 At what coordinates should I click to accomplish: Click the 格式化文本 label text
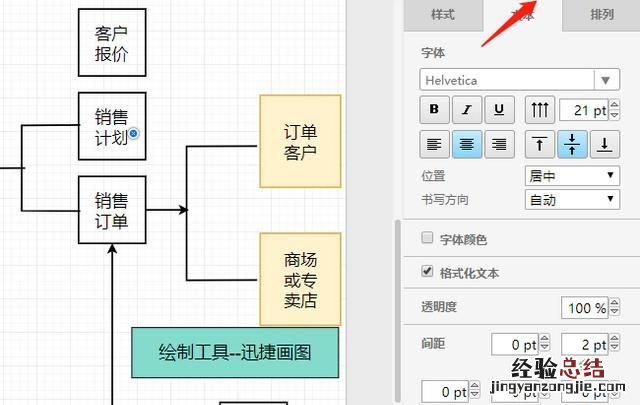pyautogui.click(x=469, y=273)
